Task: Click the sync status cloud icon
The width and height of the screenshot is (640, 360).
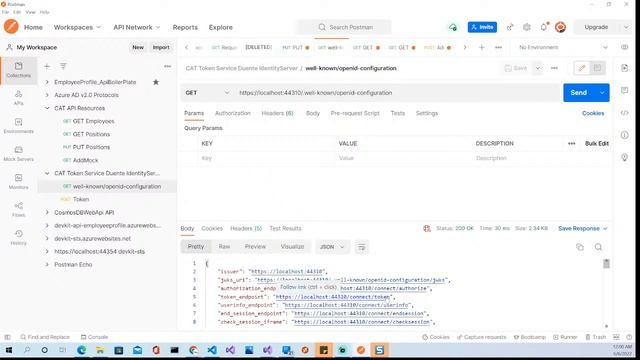Action: [453, 27]
